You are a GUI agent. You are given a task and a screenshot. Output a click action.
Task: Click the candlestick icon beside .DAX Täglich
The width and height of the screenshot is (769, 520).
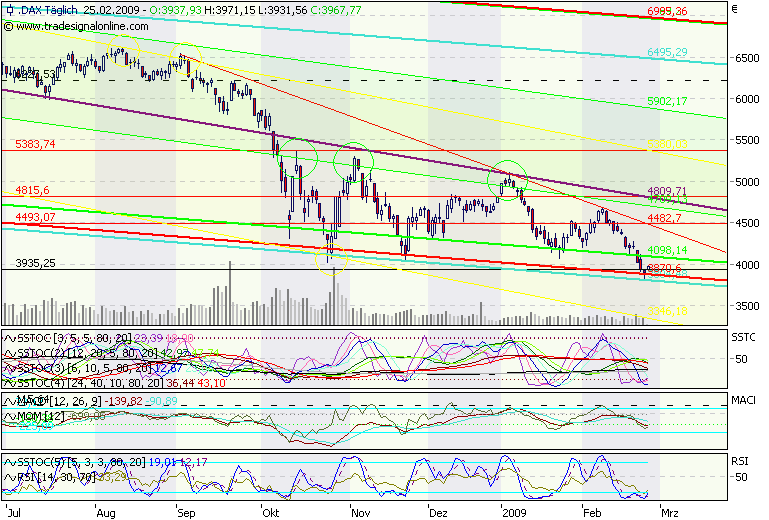pos(9,10)
